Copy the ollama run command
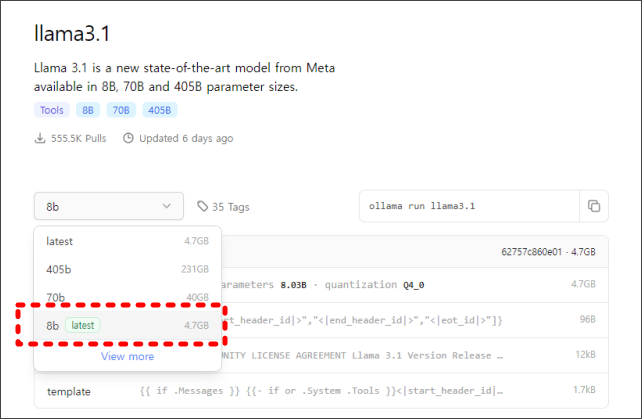The height and width of the screenshot is (419, 642). pos(594,206)
